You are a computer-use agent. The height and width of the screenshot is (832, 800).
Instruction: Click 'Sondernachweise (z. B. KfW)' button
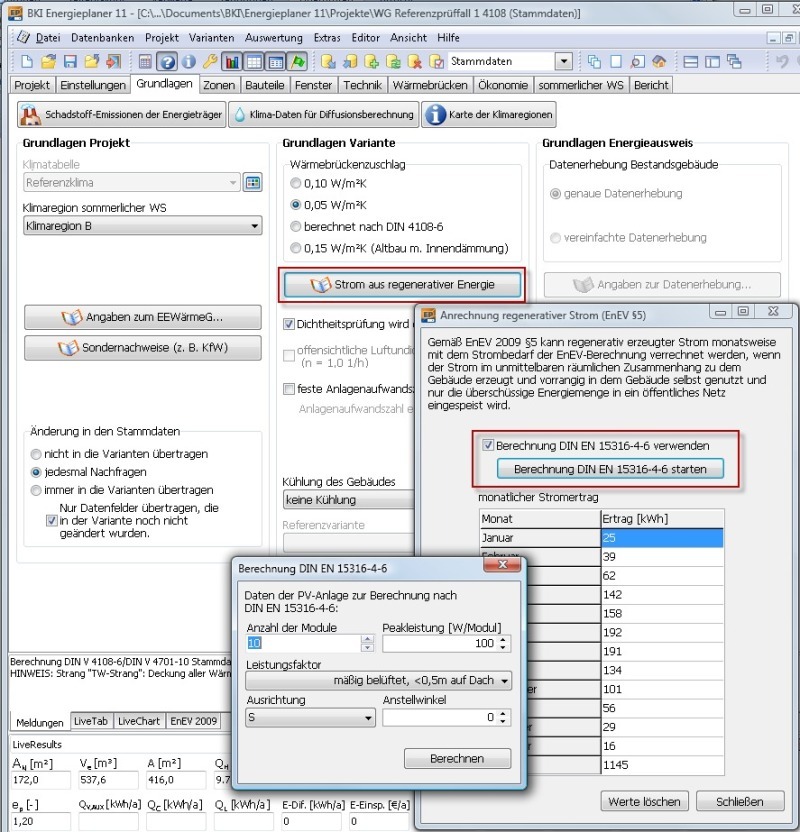[x=143, y=348]
